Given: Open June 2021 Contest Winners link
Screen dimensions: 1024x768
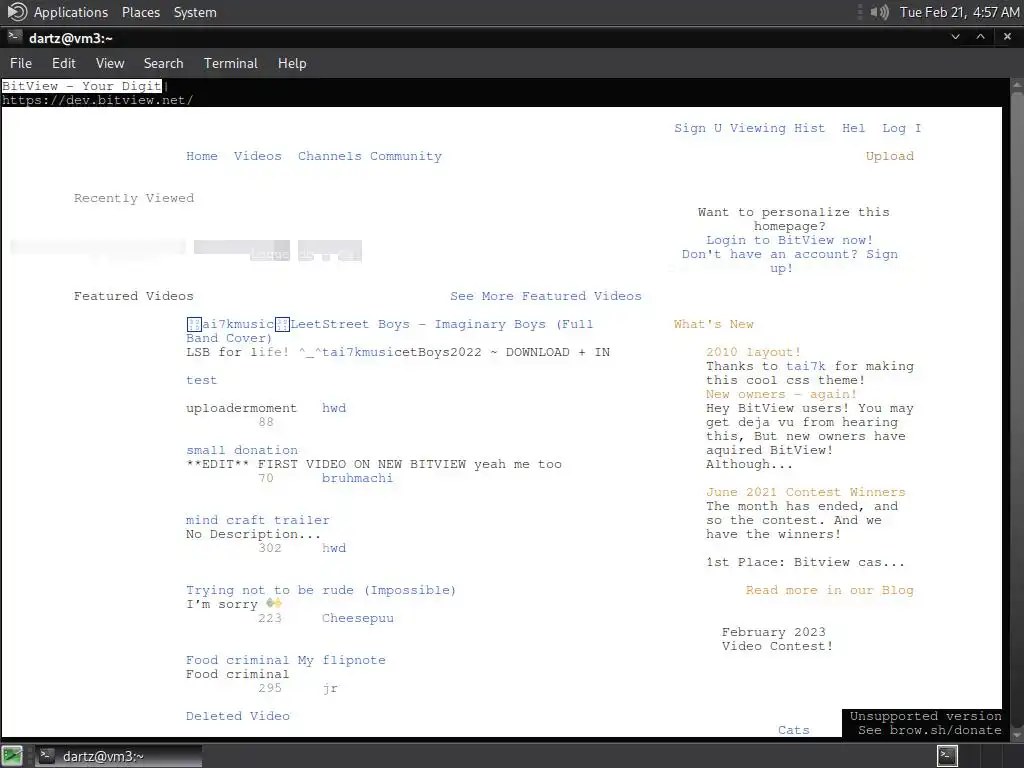Looking at the screenshot, I should coord(805,492).
